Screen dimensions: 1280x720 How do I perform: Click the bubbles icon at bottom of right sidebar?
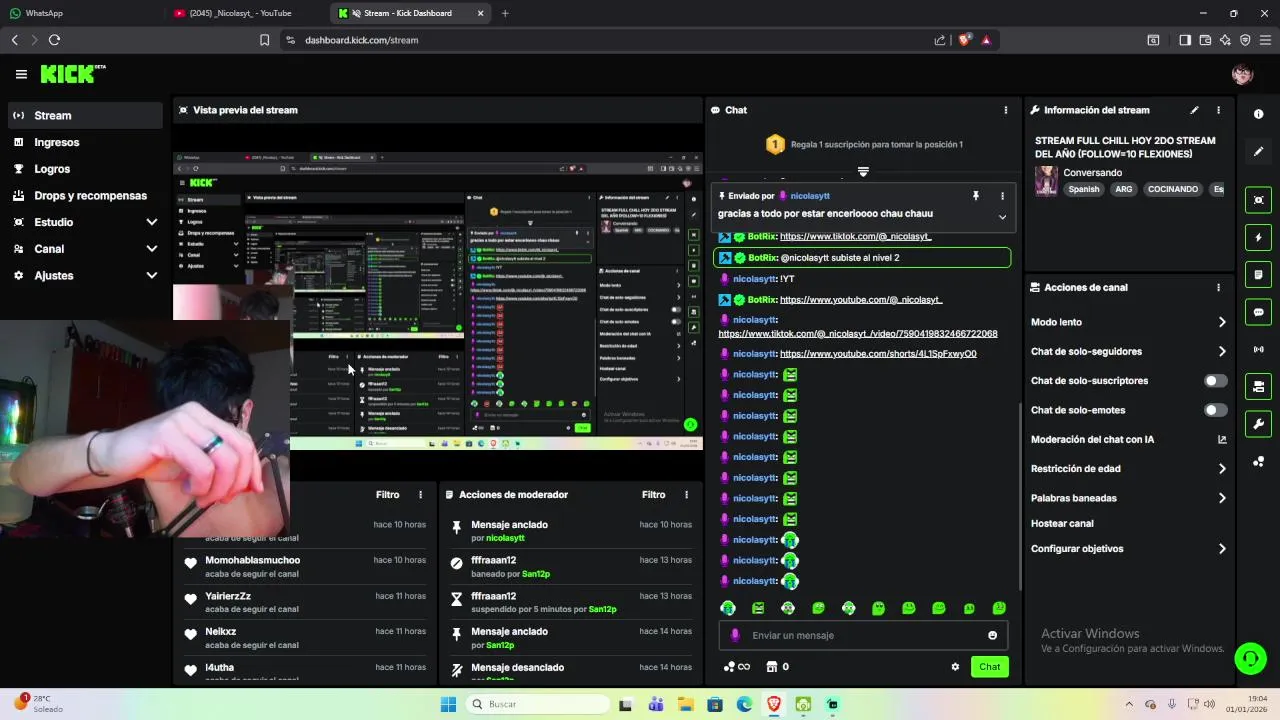[1258, 461]
